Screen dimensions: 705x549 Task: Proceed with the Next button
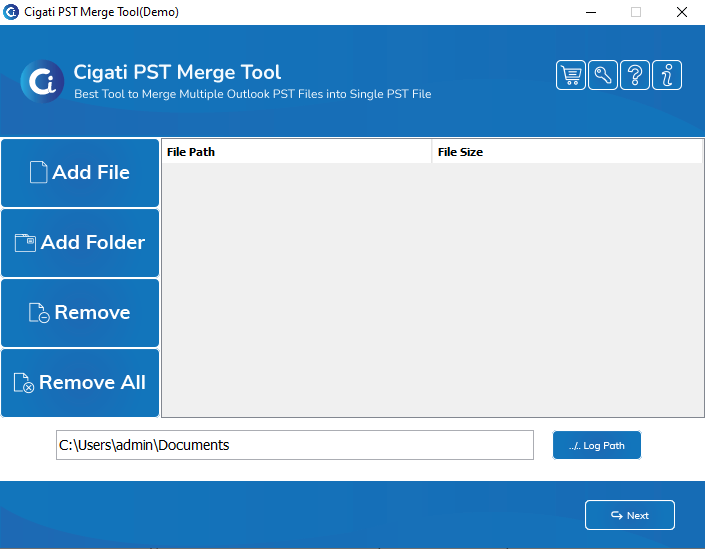[x=629, y=515]
